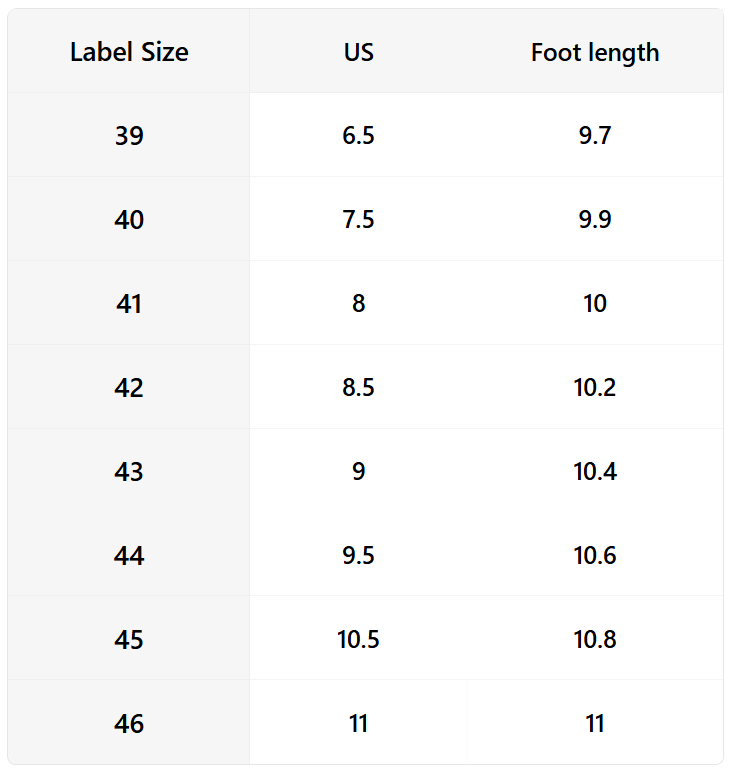The image size is (730, 770).
Task: Select label size 46 cell
Action: point(129,723)
